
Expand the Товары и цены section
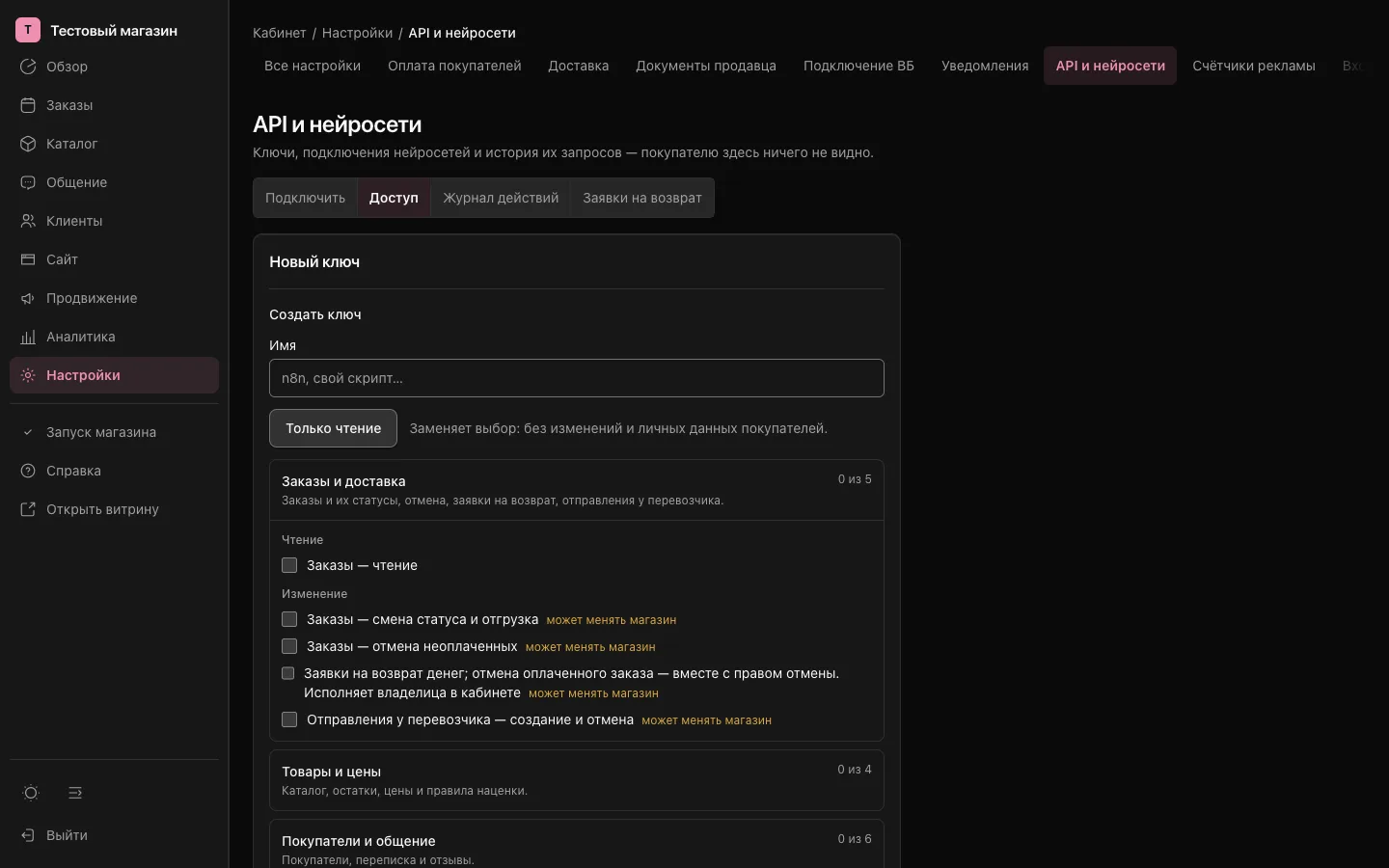tap(577, 780)
